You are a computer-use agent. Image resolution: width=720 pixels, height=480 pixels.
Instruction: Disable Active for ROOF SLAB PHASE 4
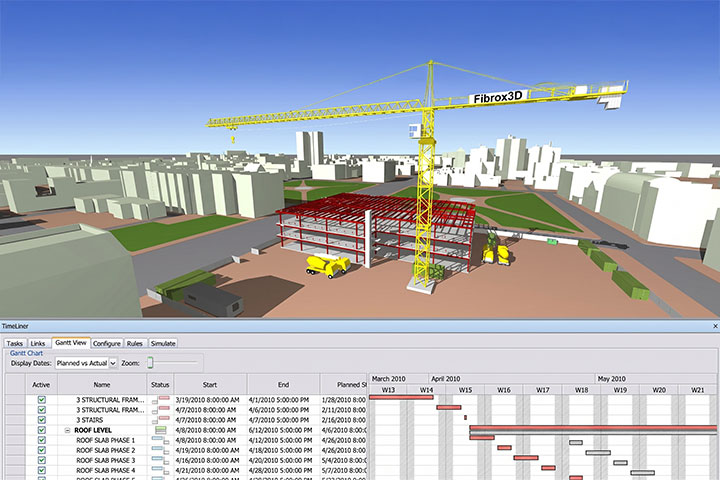pyautogui.click(x=42, y=470)
